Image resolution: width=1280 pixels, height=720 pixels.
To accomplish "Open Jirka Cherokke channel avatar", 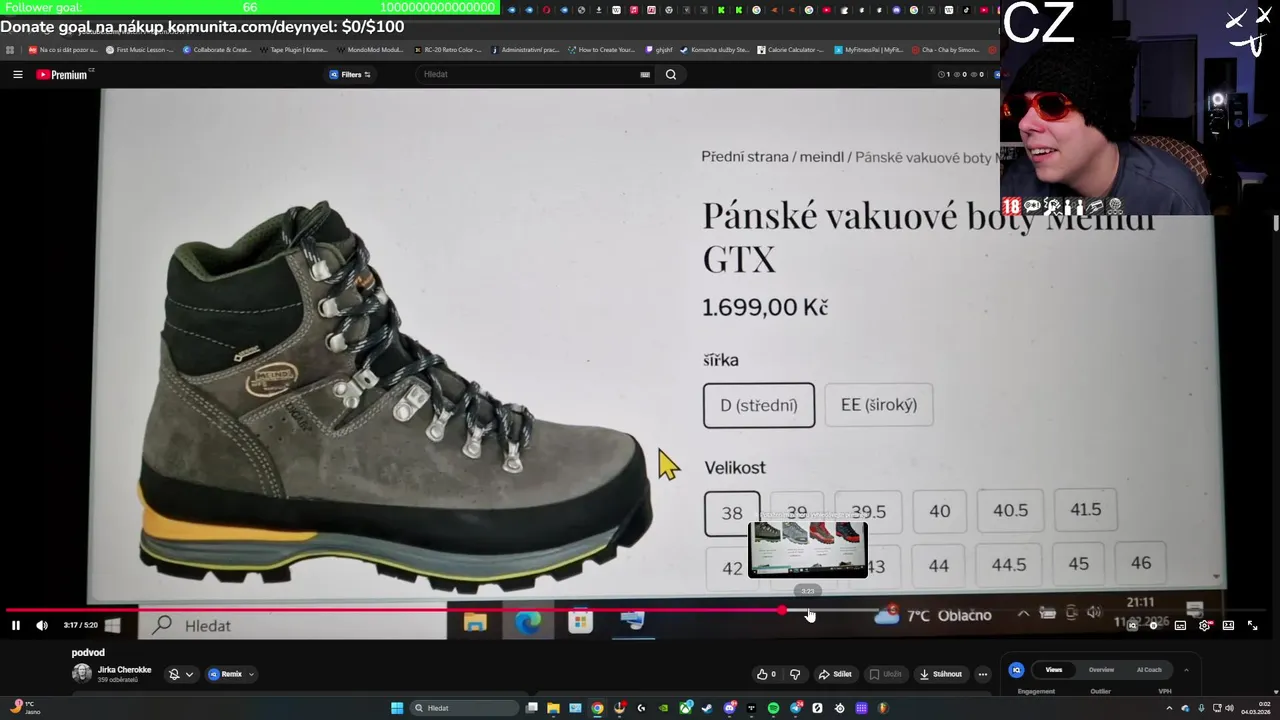I will coord(82,673).
